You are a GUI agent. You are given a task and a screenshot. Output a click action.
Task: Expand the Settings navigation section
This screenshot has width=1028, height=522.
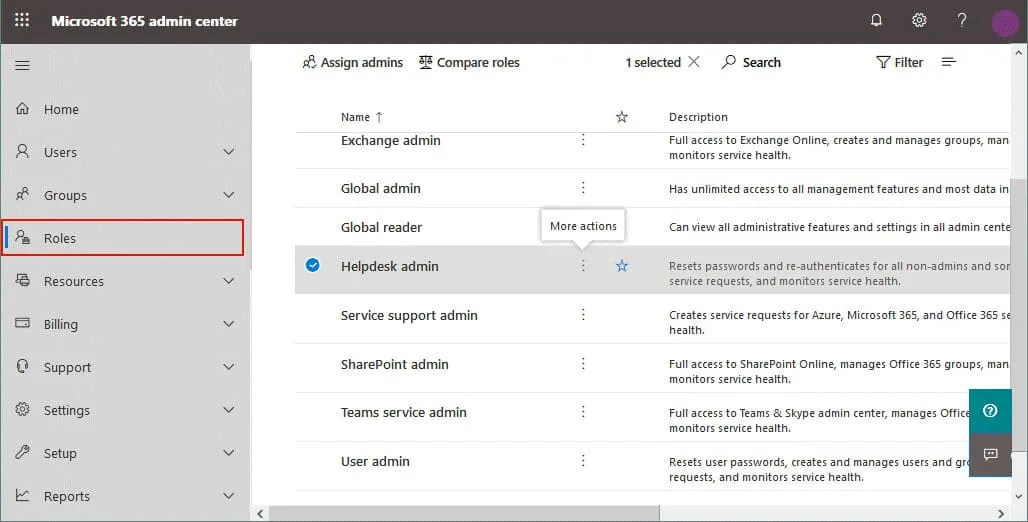pos(228,410)
